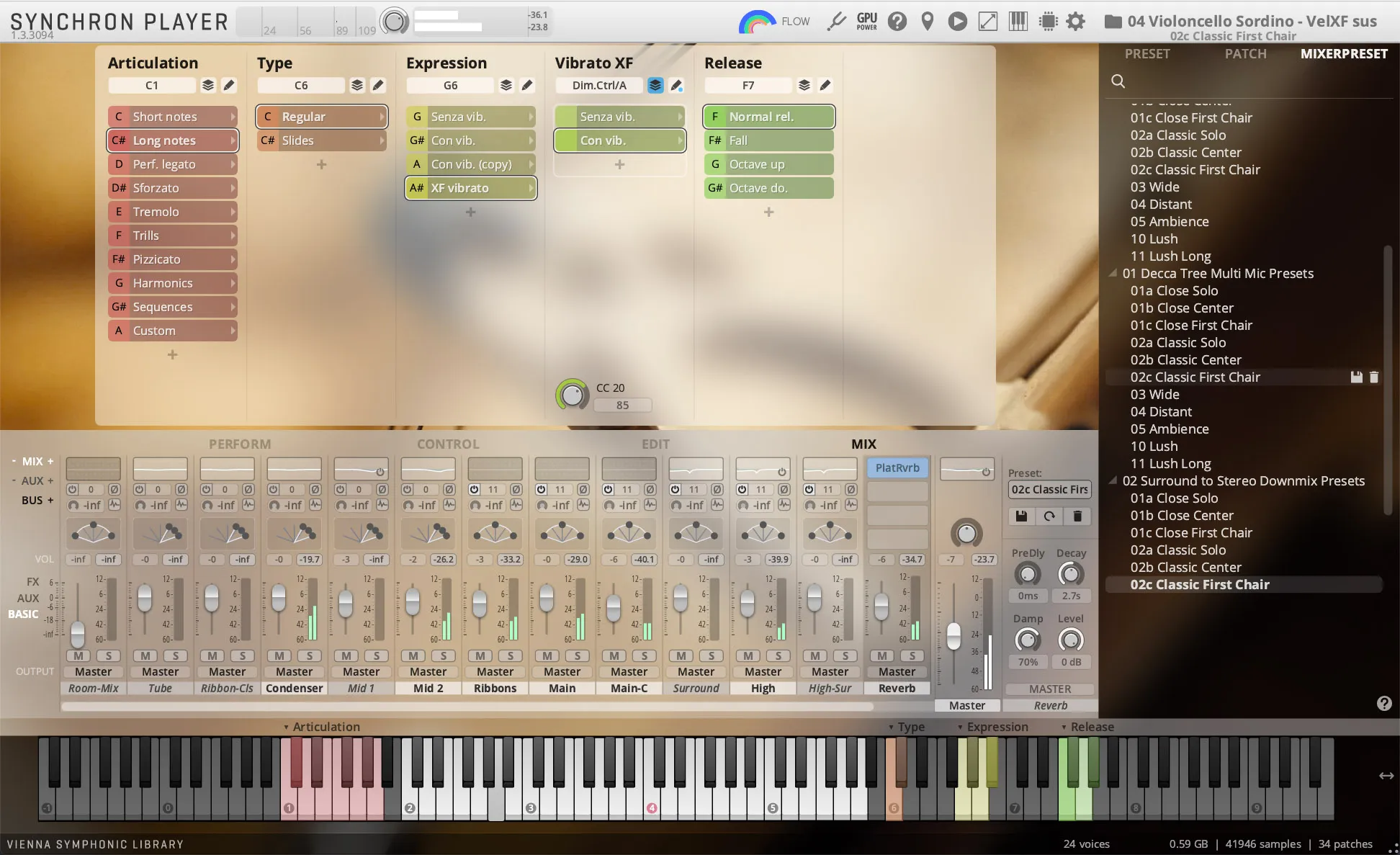Mute the Ribbons channel
The height and width of the screenshot is (855, 1400).
(x=480, y=655)
